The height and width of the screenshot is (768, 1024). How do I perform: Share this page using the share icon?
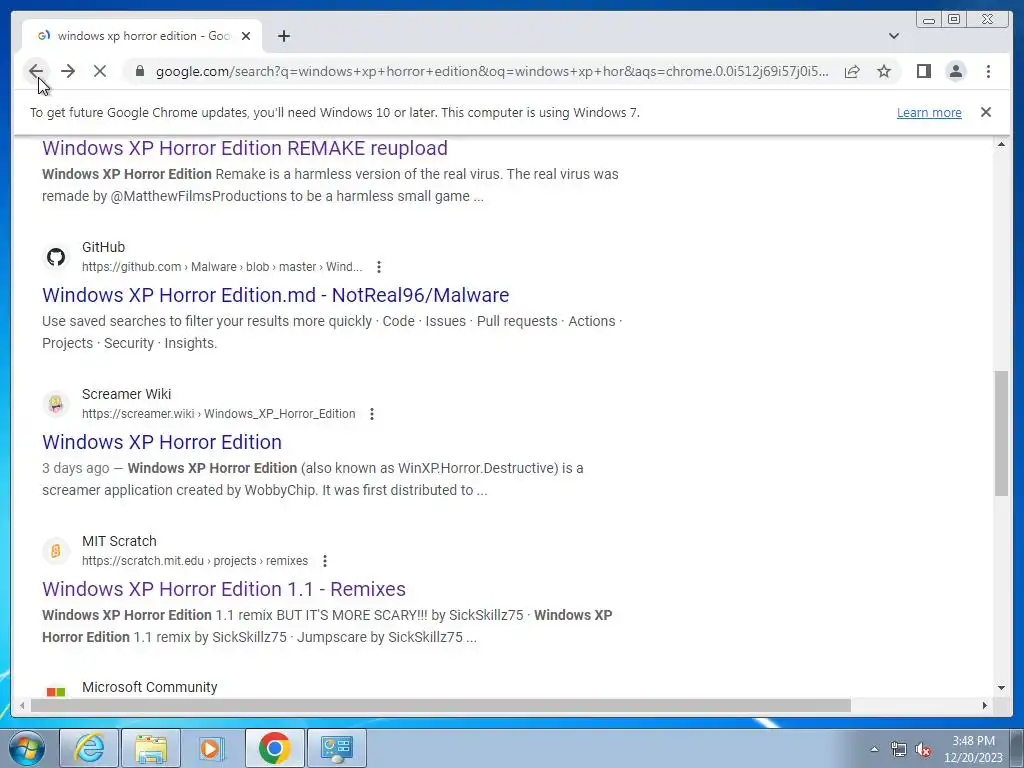click(x=852, y=71)
